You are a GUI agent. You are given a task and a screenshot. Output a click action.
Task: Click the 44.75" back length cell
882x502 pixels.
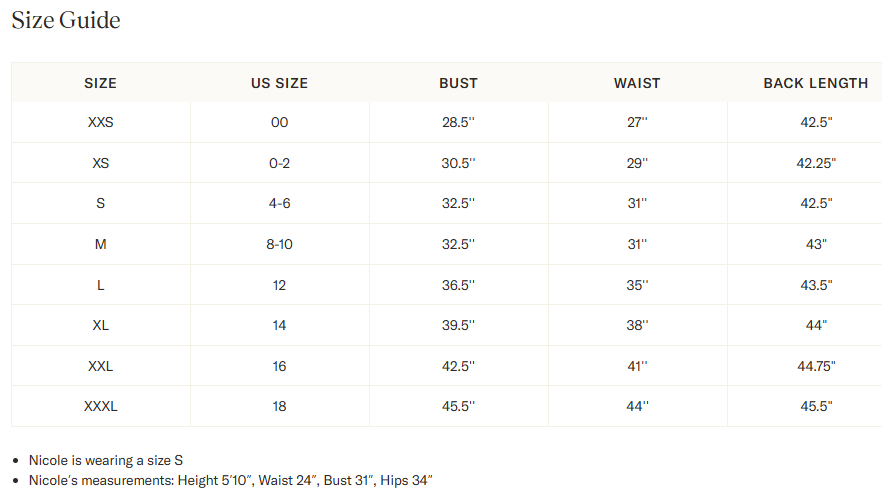815,366
